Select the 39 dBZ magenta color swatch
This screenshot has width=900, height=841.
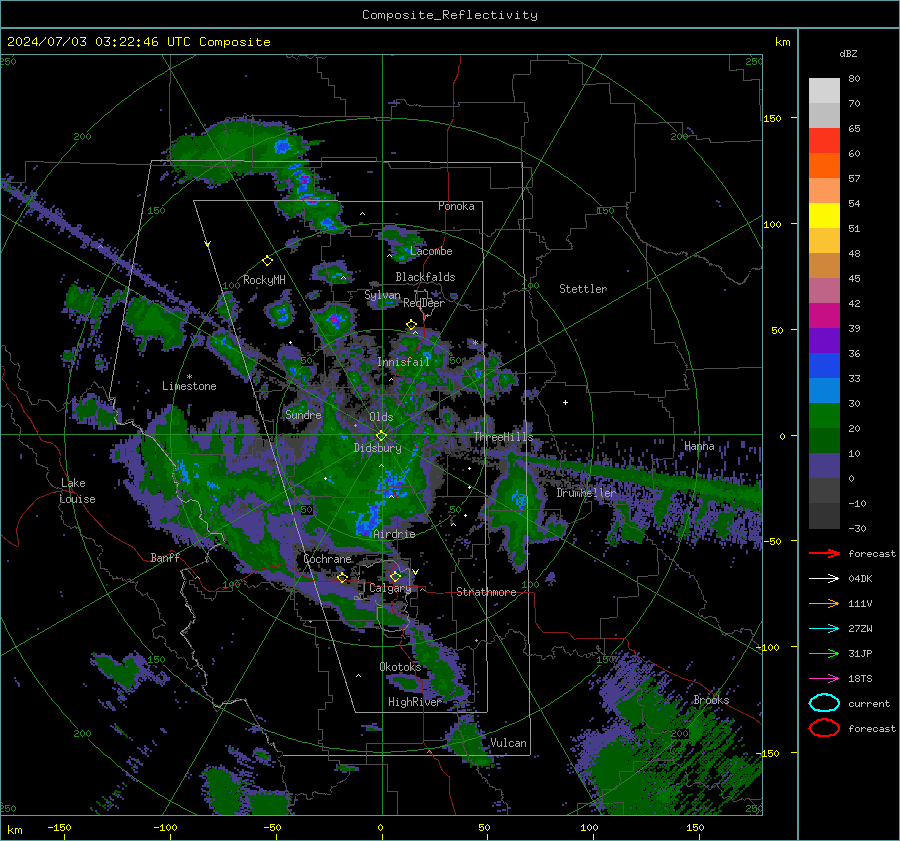coord(824,316)
